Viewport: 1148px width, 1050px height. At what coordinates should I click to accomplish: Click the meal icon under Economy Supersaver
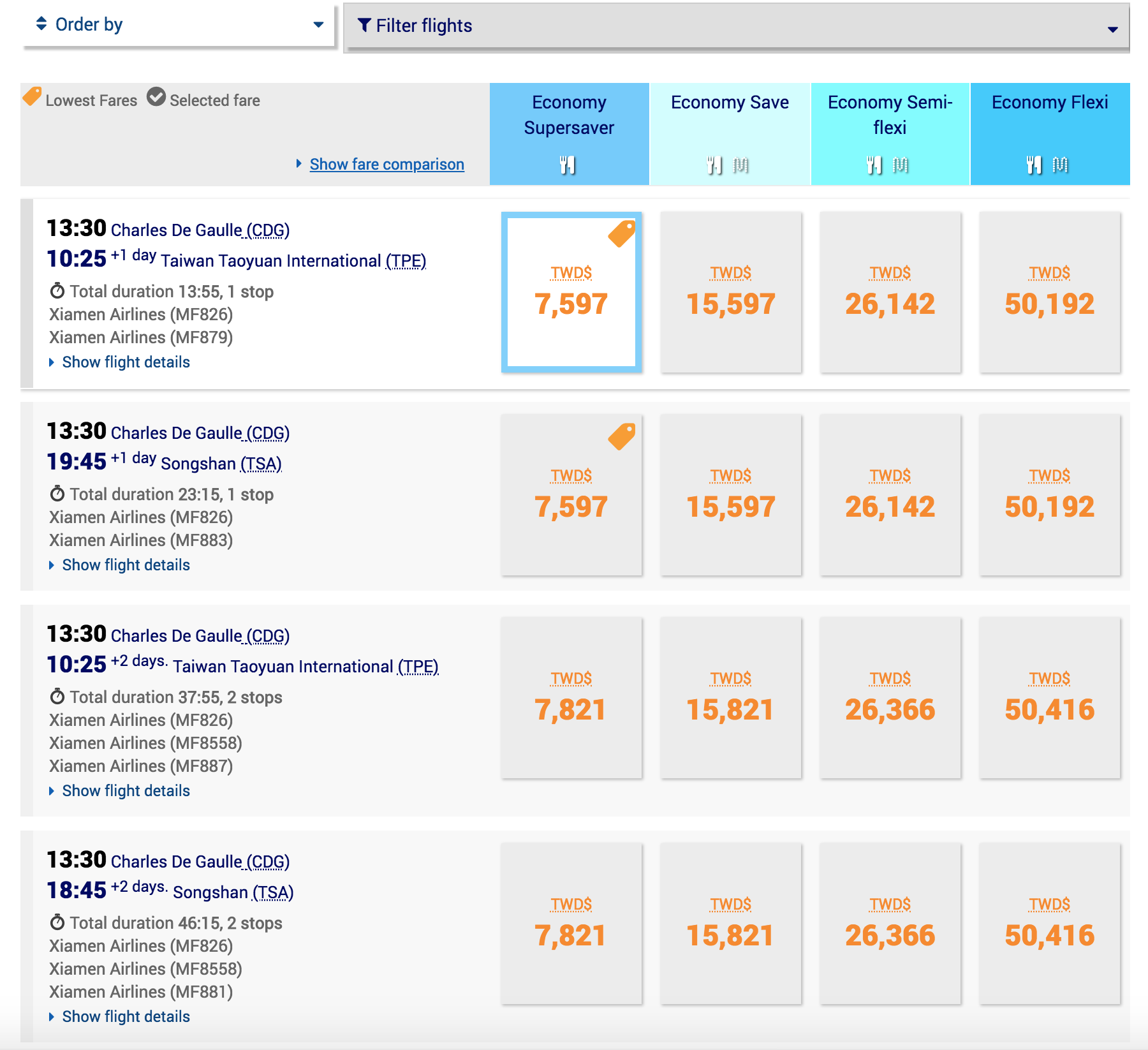tap(568, 165)
